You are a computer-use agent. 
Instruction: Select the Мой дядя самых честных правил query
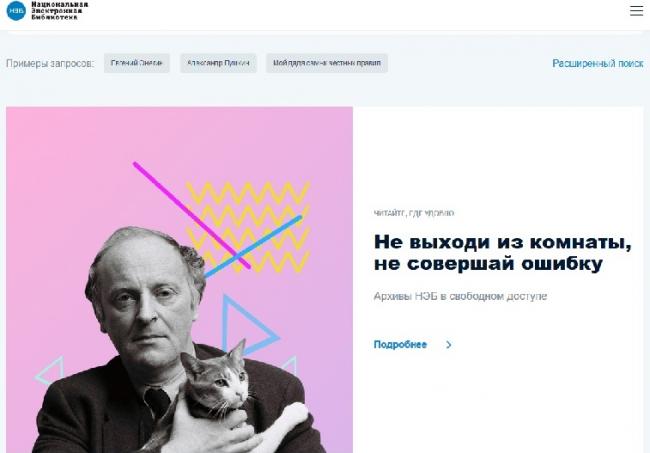pos(327,63)
